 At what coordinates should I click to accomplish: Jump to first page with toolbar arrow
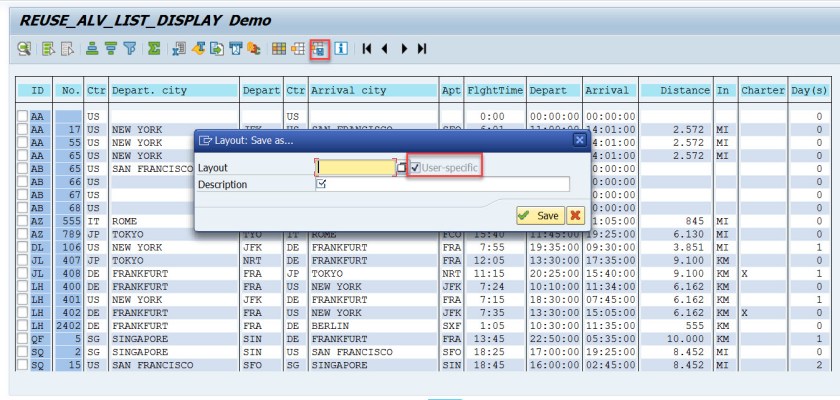368,48
